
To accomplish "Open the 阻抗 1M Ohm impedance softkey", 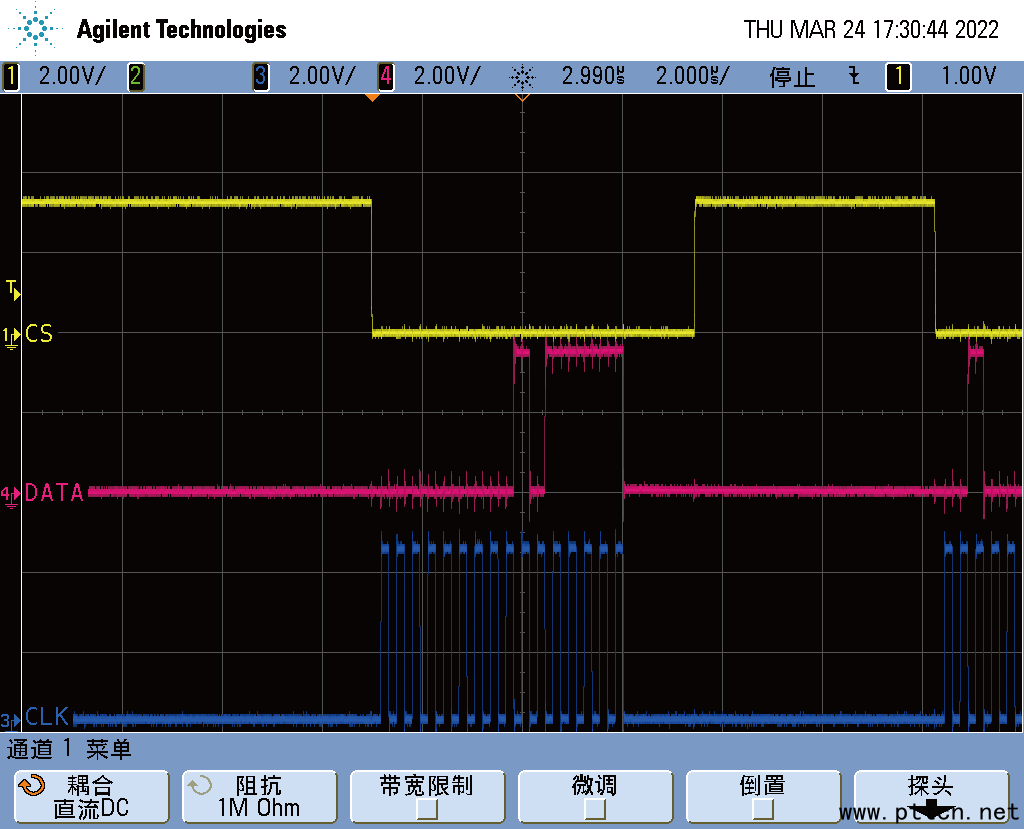I will click(259, 797).
